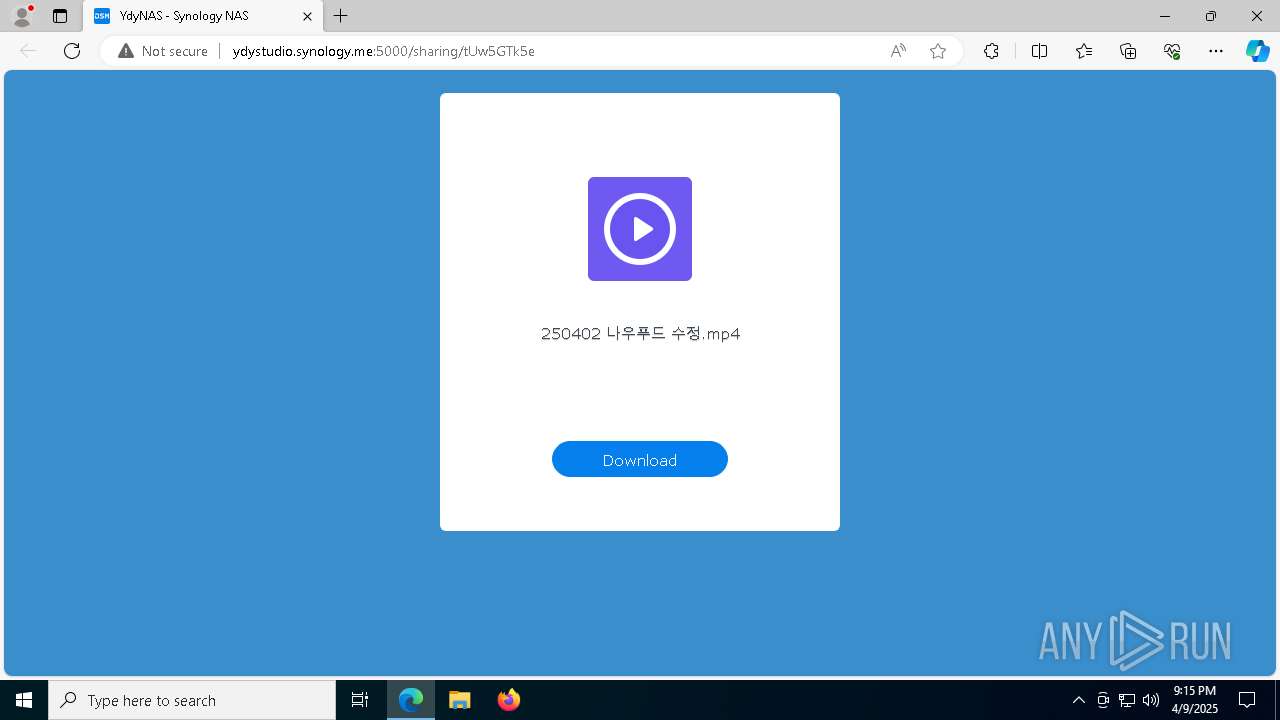The image size is (1280, 720).
Task: Reload the page with the Refresh button
Action: coord(72,51)
